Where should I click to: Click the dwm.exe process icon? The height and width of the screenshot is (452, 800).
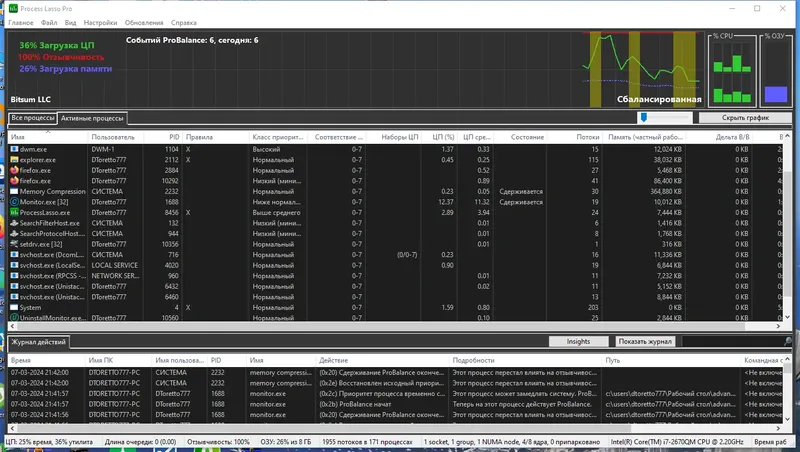14,149
